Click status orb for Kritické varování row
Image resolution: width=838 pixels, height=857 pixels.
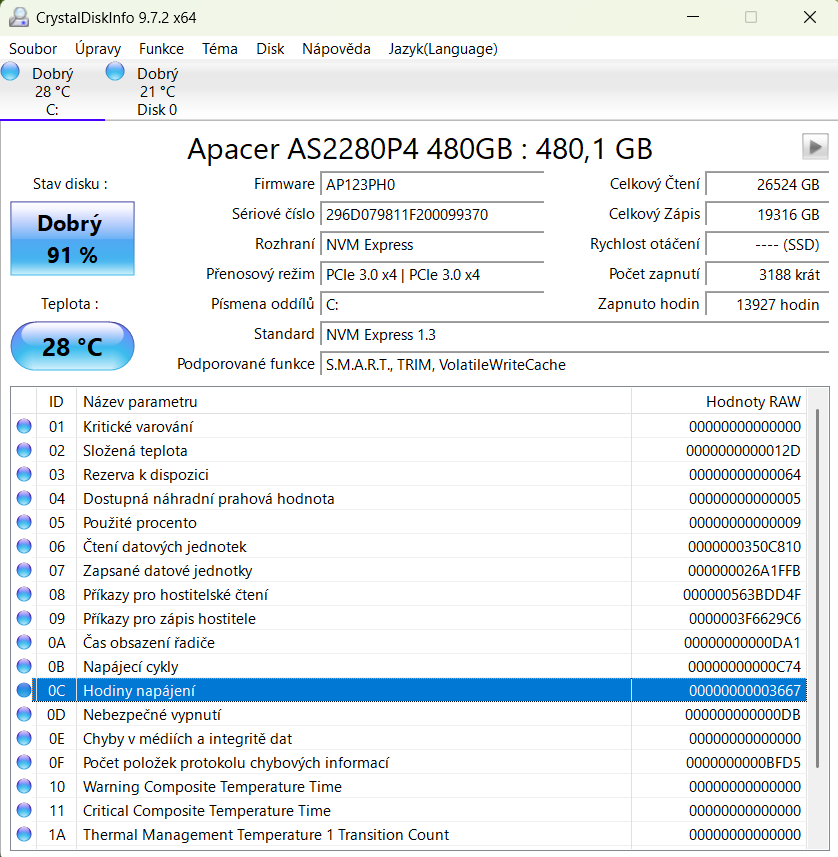click(24, 427)
